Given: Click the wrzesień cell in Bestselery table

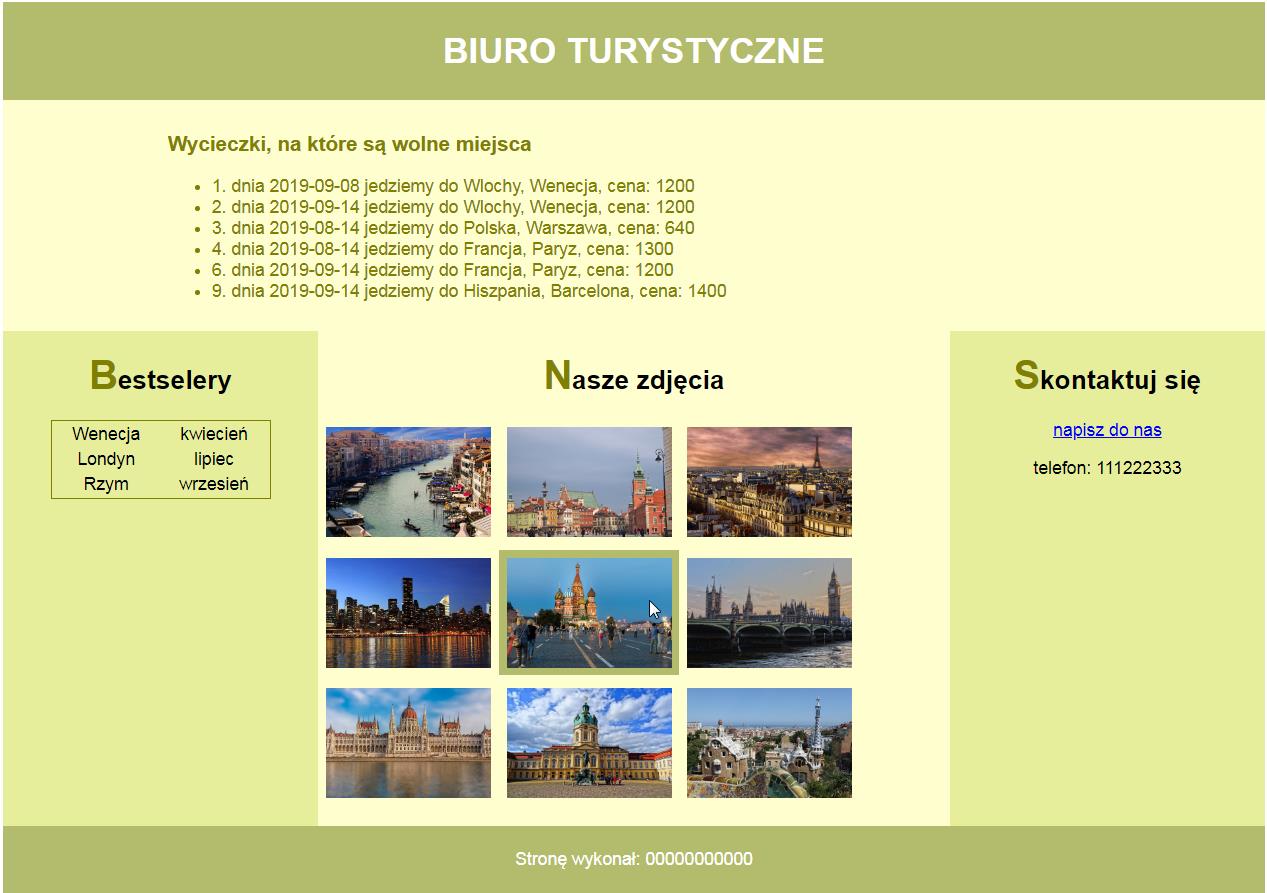Looking at the screenshot, I should [214, 484].
